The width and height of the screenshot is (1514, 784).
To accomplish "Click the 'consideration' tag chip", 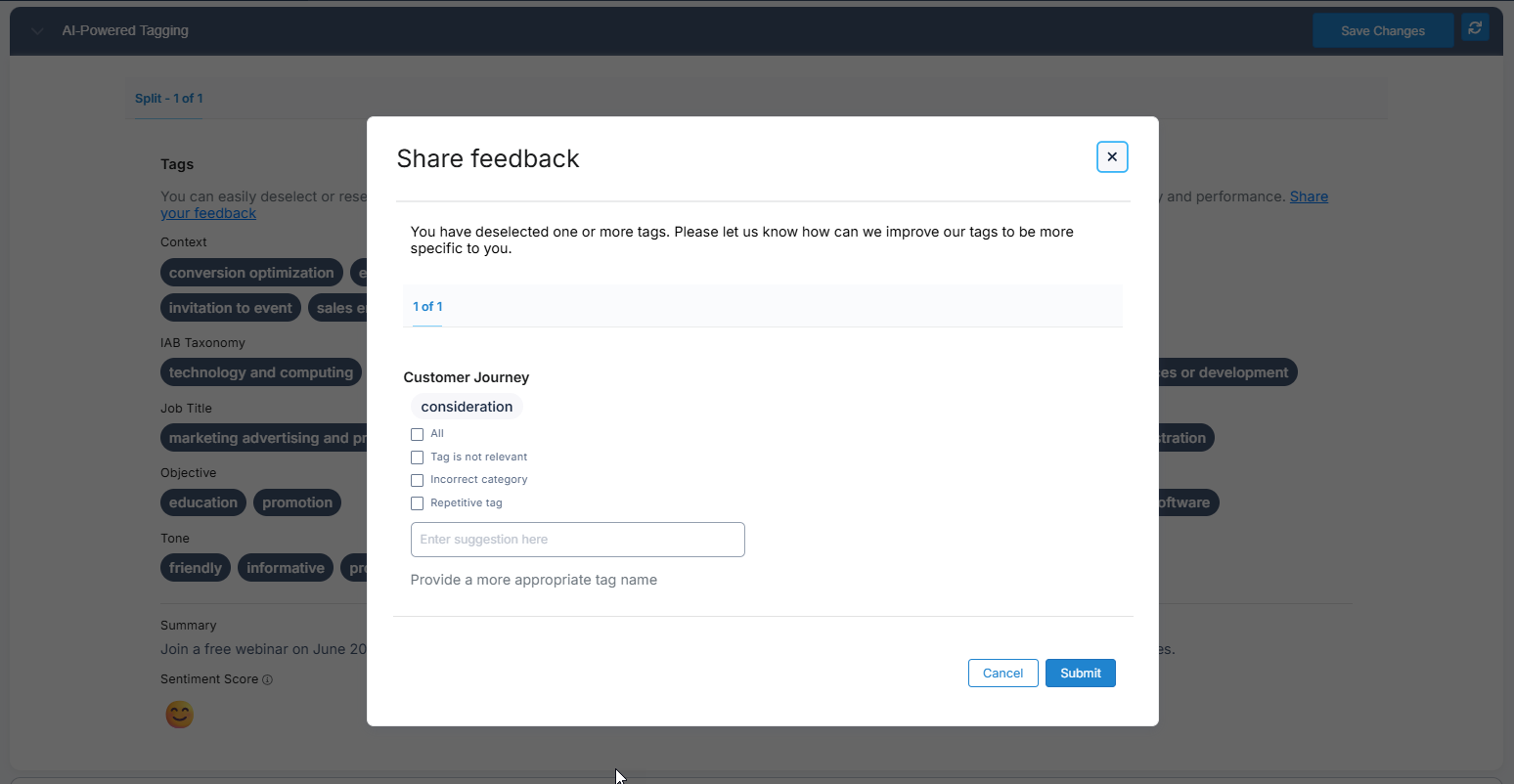I will click(467, 407).
